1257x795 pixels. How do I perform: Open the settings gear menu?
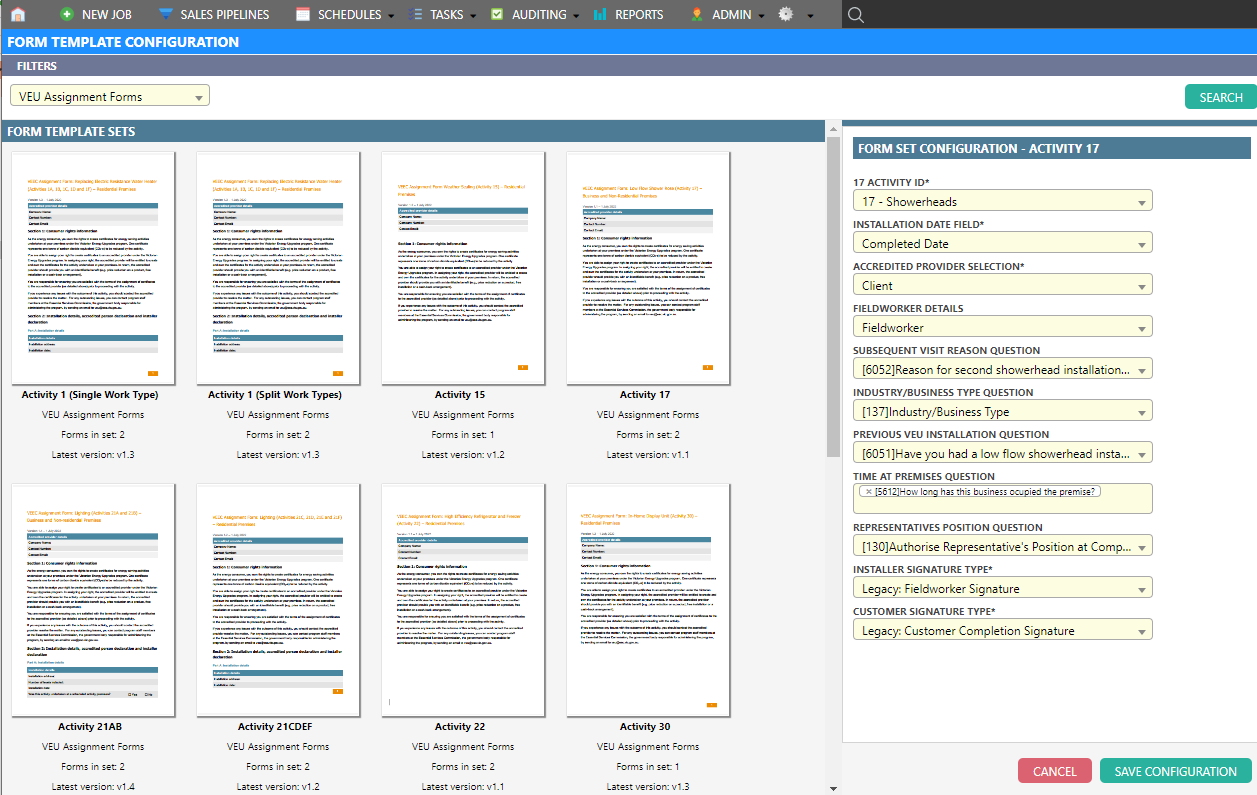(x=786, y=15)
